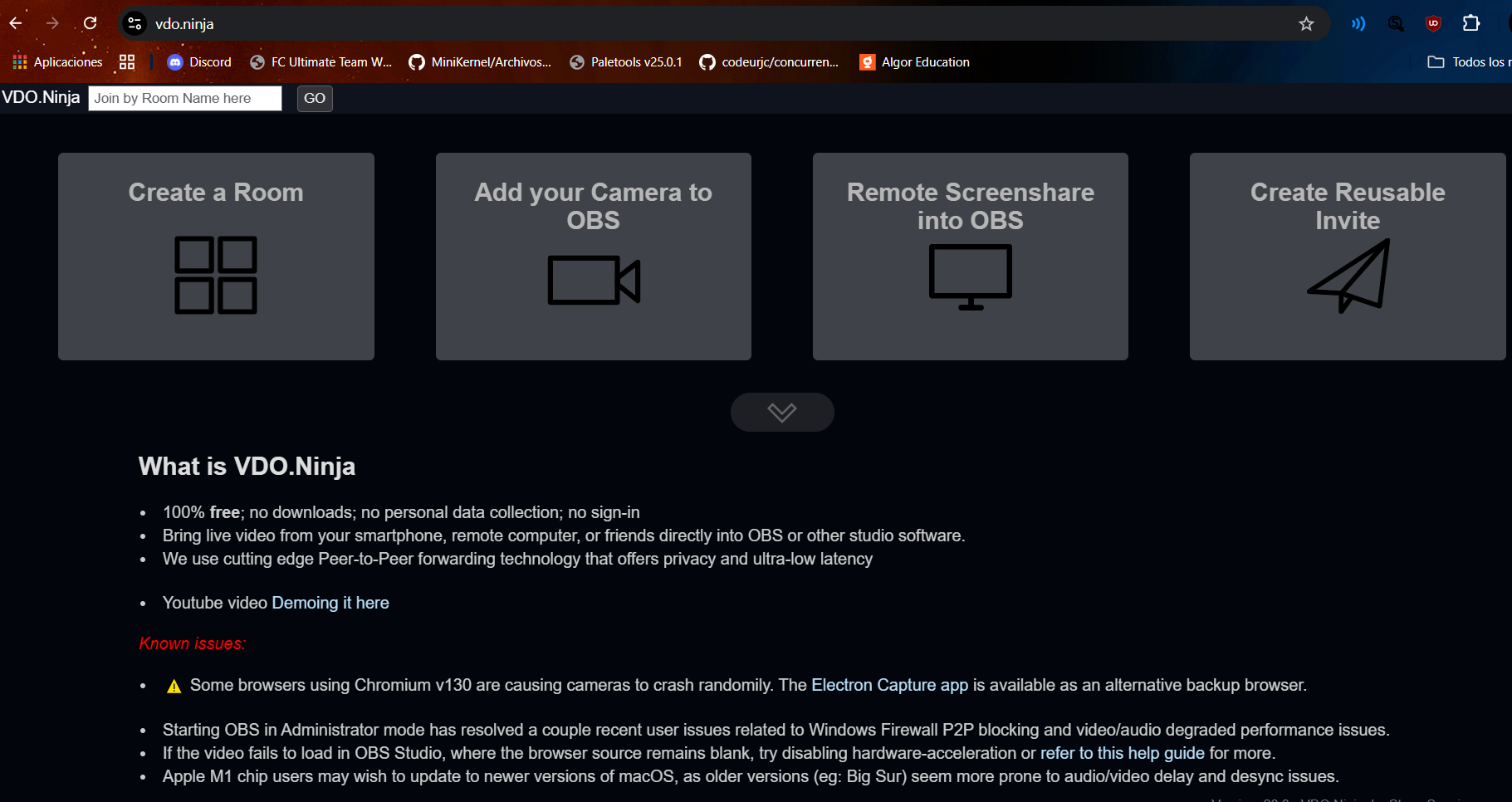
Task: Open MiniKernel/Archivos GitHub bookmark
Action: [x=480, y=62]
